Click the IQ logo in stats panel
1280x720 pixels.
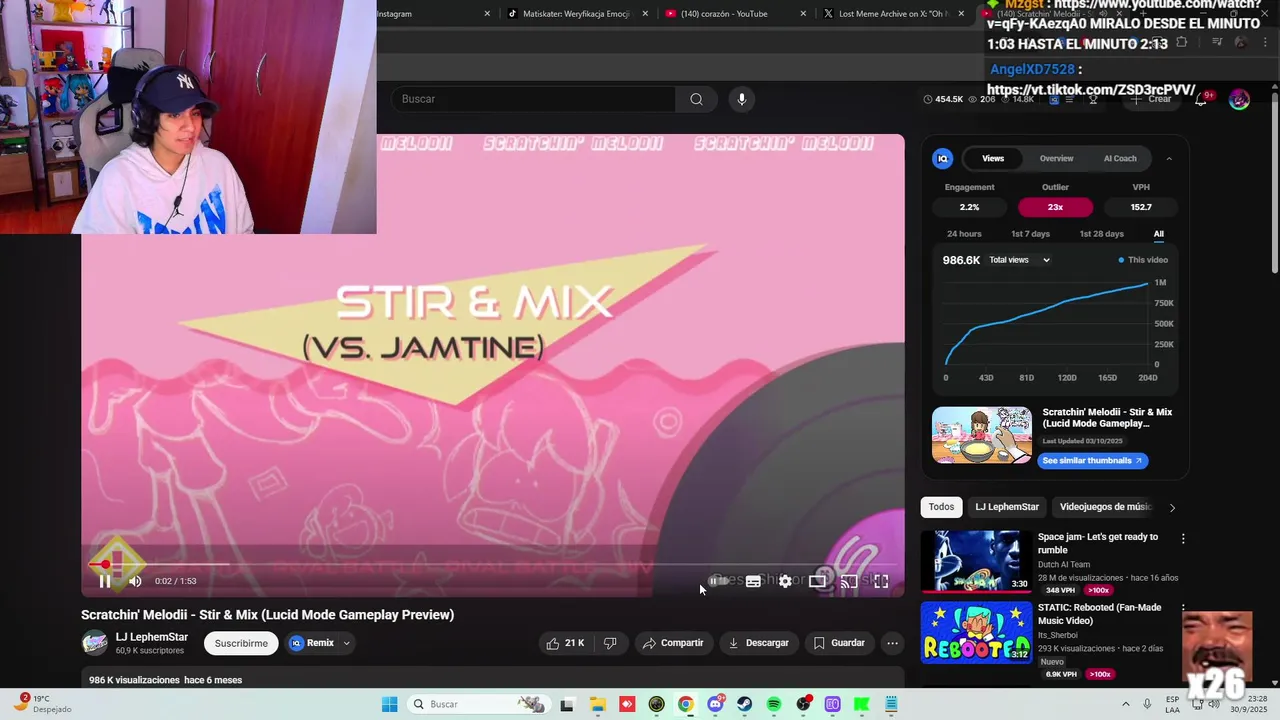(942, 158)
